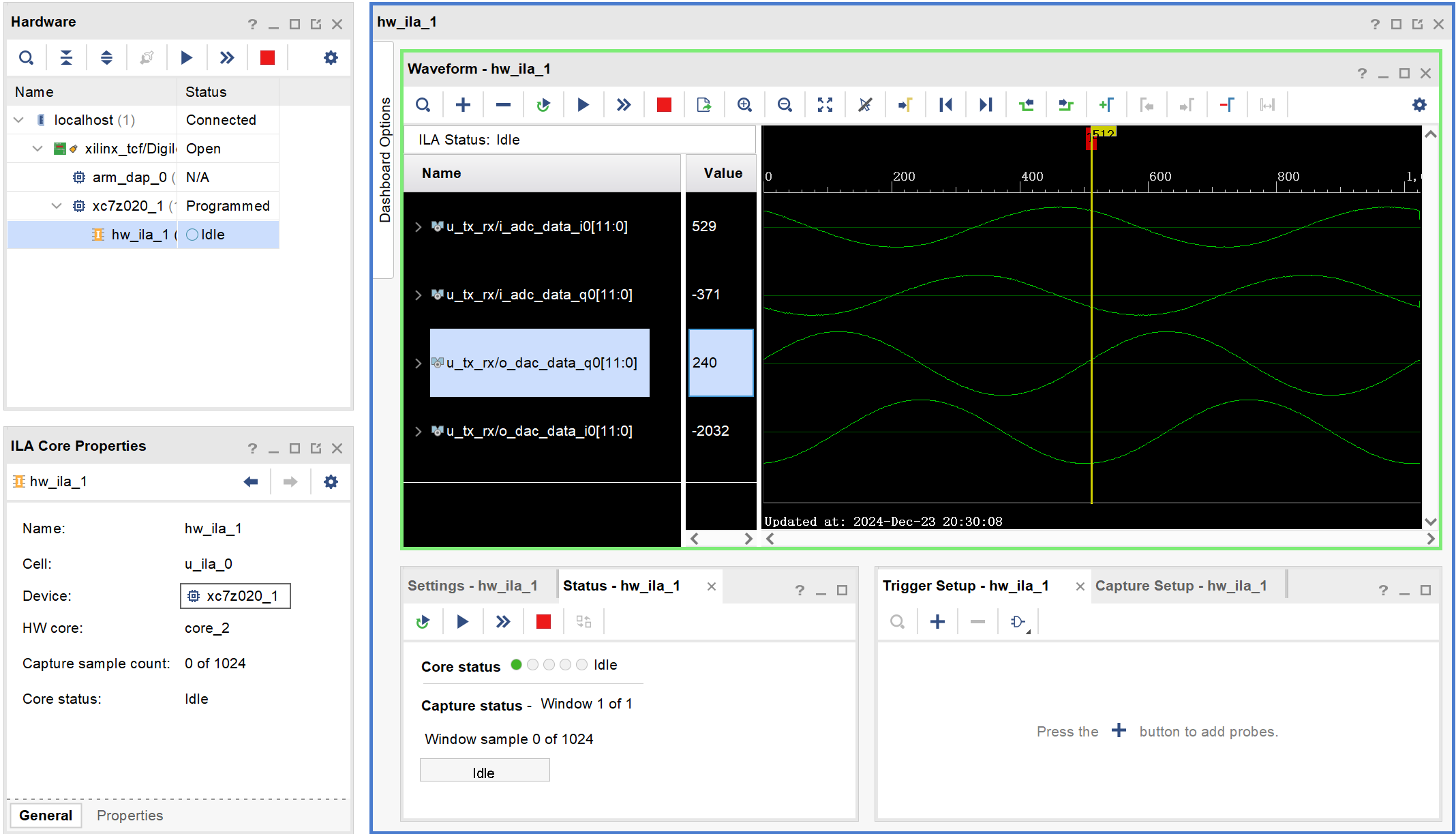
Task: Open trigger condition logic dropdown
Action: pos(1018,622)
